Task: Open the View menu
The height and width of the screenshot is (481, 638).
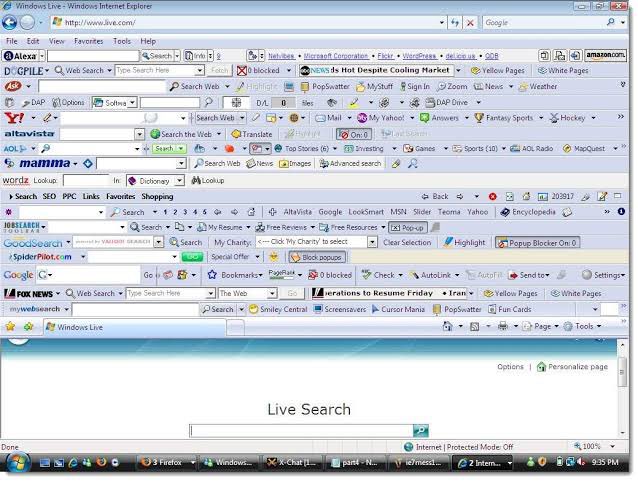Action: 57,41
